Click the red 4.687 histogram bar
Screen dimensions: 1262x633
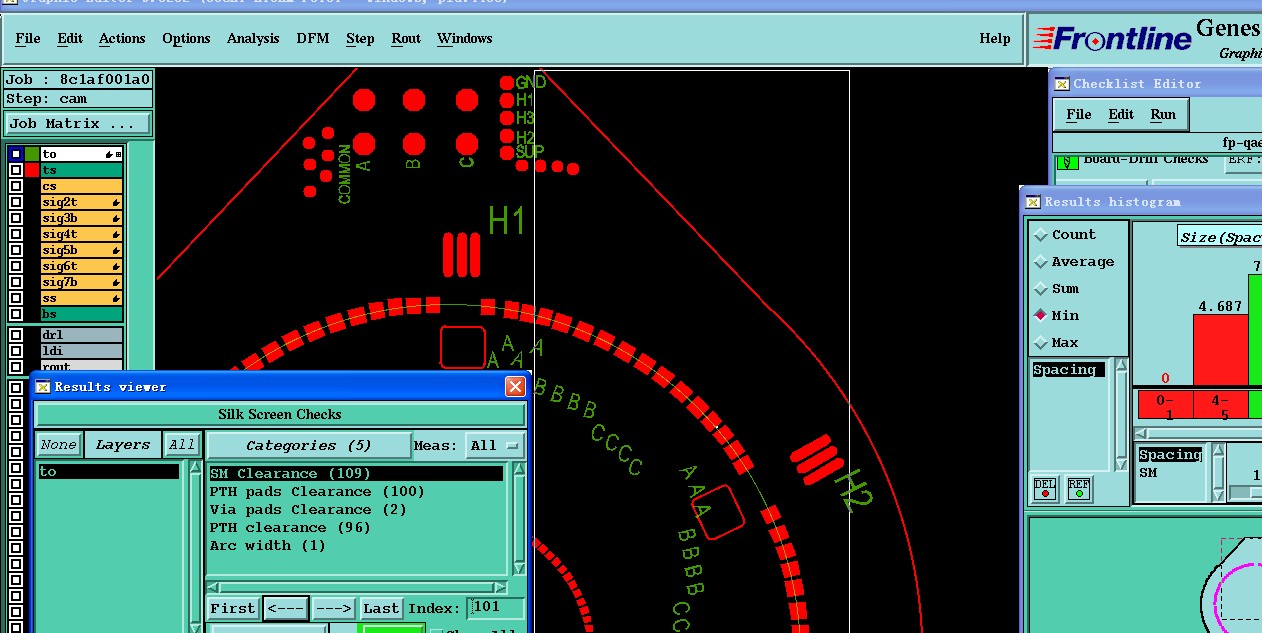[1220, 350]
